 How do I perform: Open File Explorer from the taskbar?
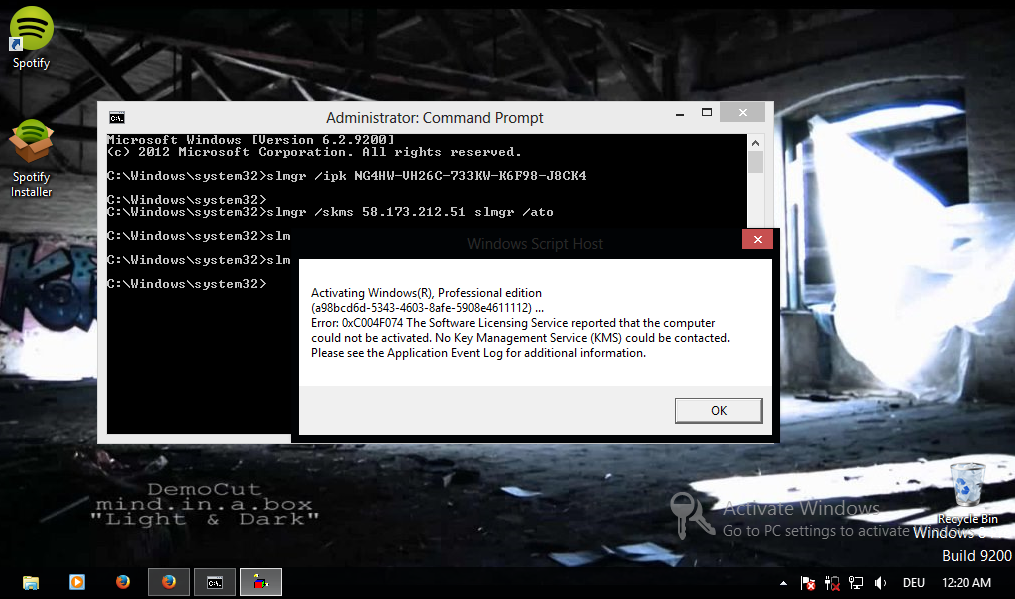point(31,582)
